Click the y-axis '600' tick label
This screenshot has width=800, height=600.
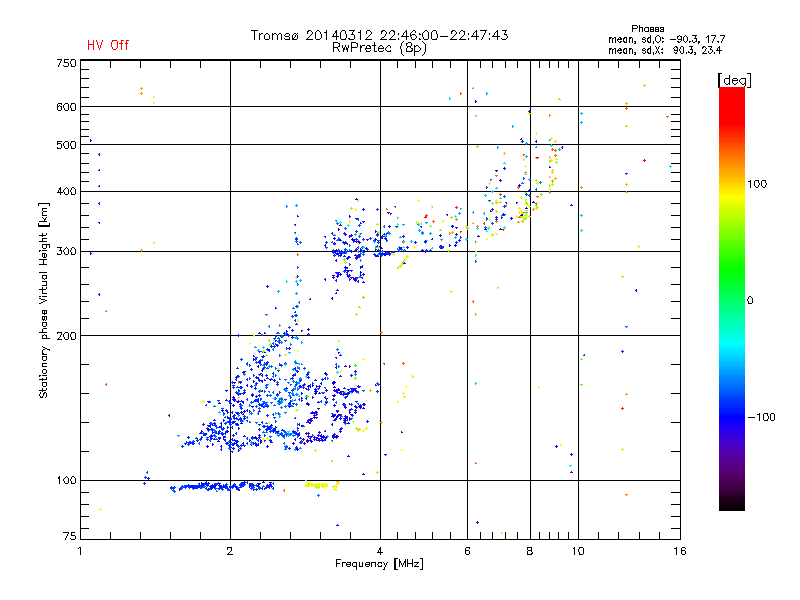[x=66, y=107]
